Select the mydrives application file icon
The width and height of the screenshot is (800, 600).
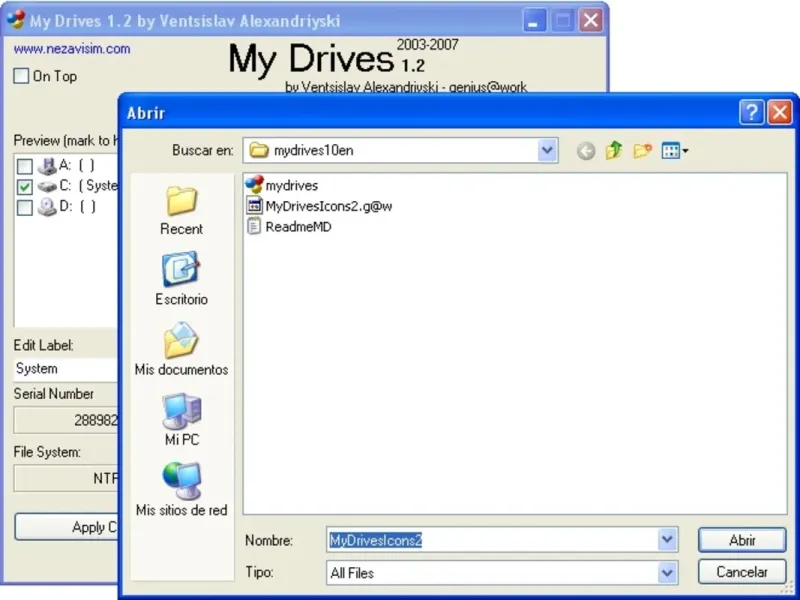(x=254, y=185)
